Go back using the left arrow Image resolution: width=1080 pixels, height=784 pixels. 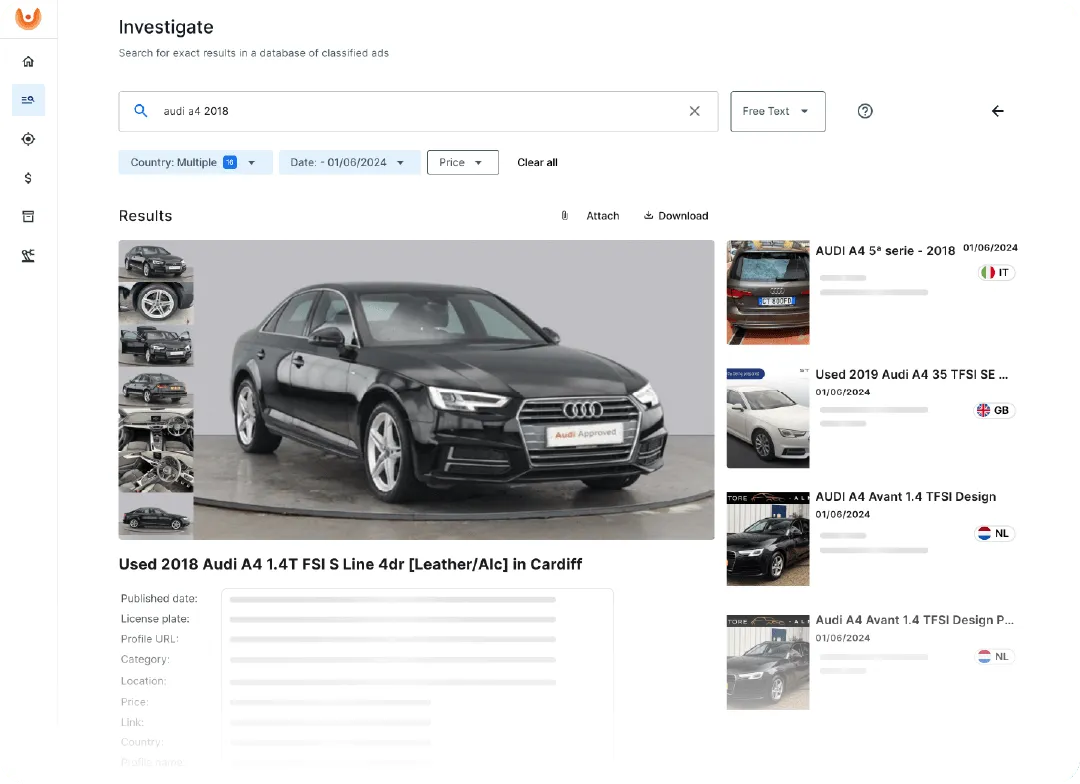point(997,111)
